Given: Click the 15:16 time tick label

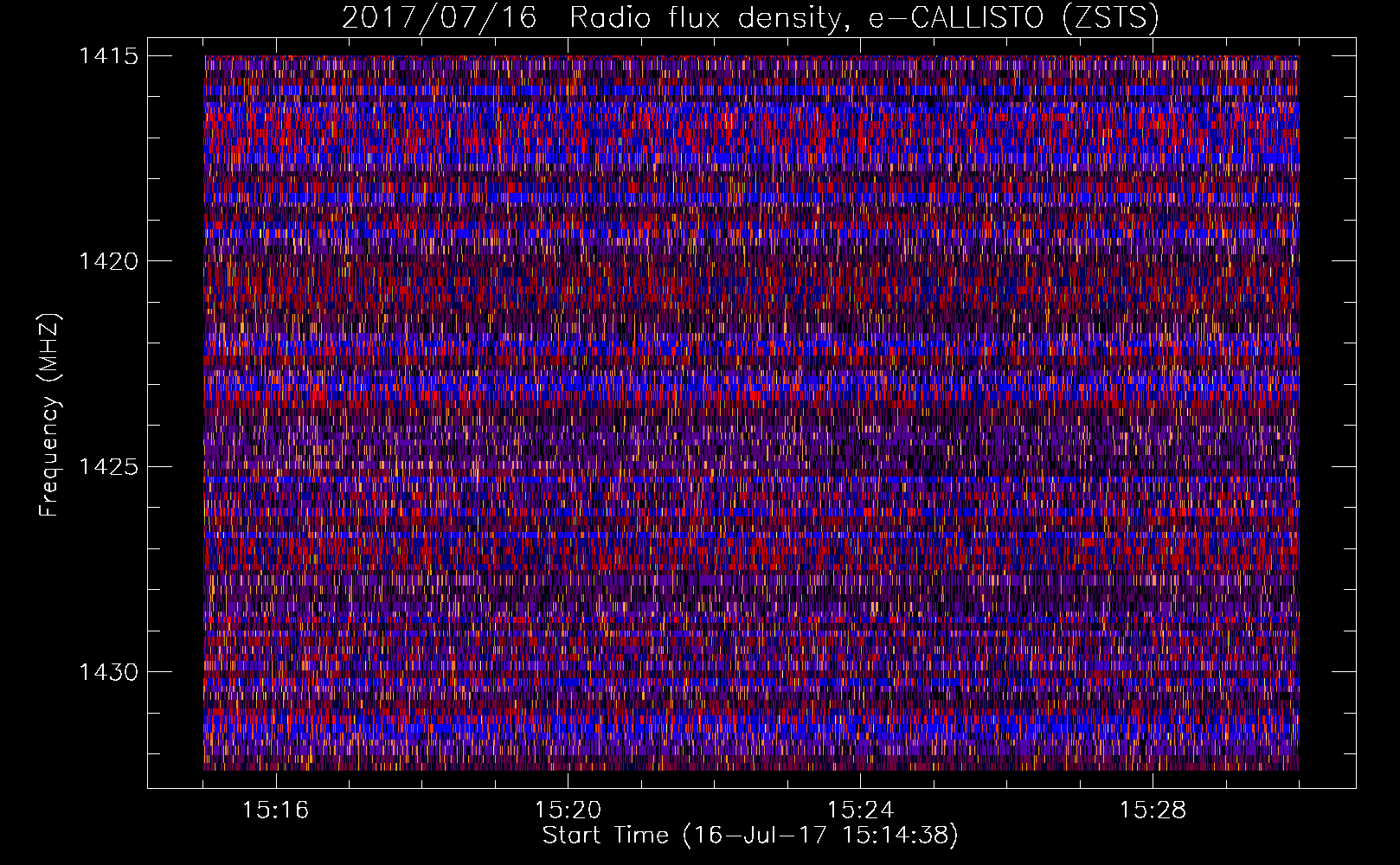Looking at the screenshot, I should coord(275,811).
